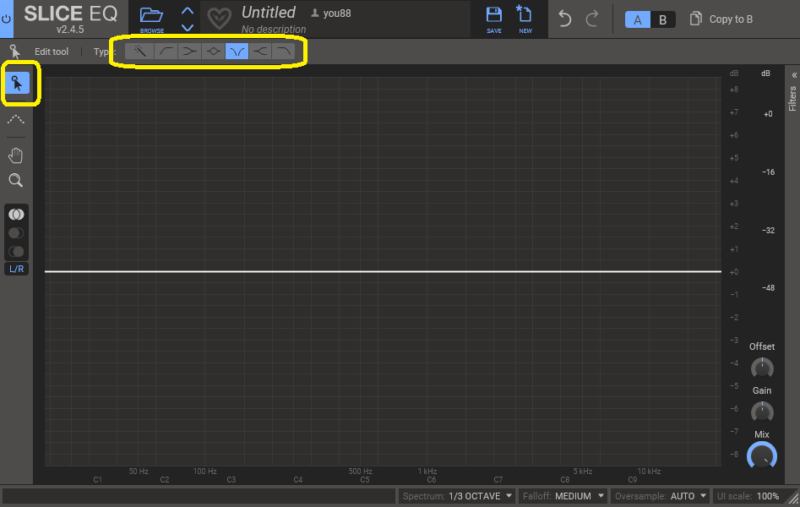Screen dimensions: 800x507
Task: Switch to B state
Action: (x=662, y=19)
